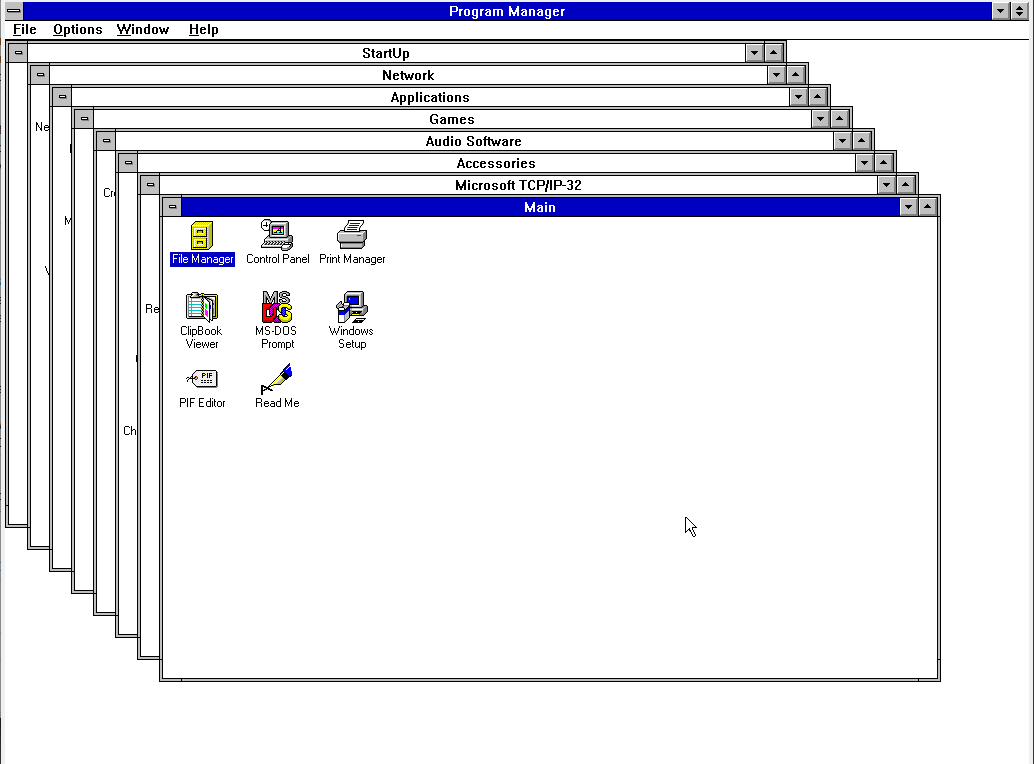Open the Microsoft TCP/IP-32 window control menu
Viewport: 1034px width, 764px height.
point(150,185)
